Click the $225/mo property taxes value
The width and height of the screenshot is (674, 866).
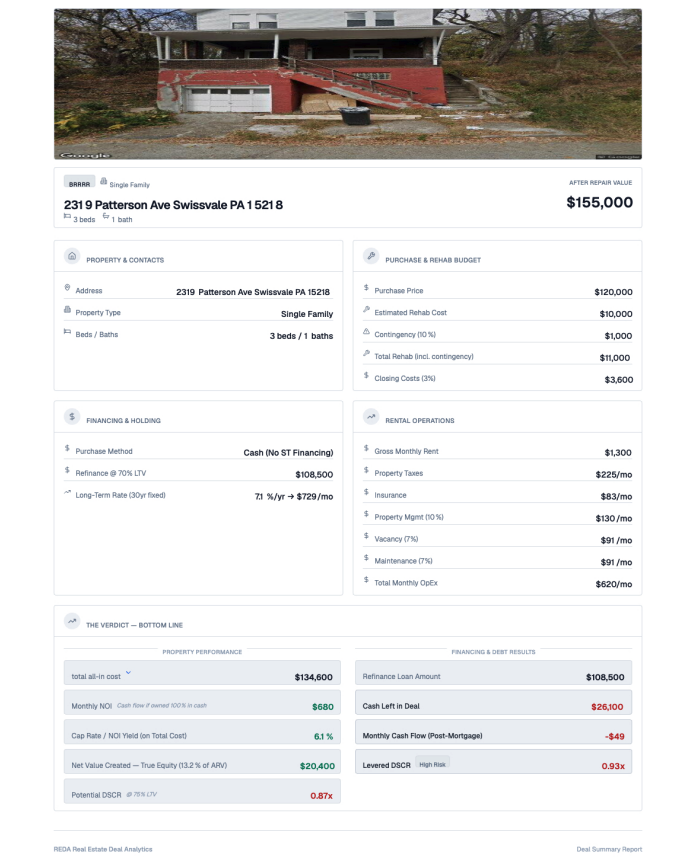[614, 474]
